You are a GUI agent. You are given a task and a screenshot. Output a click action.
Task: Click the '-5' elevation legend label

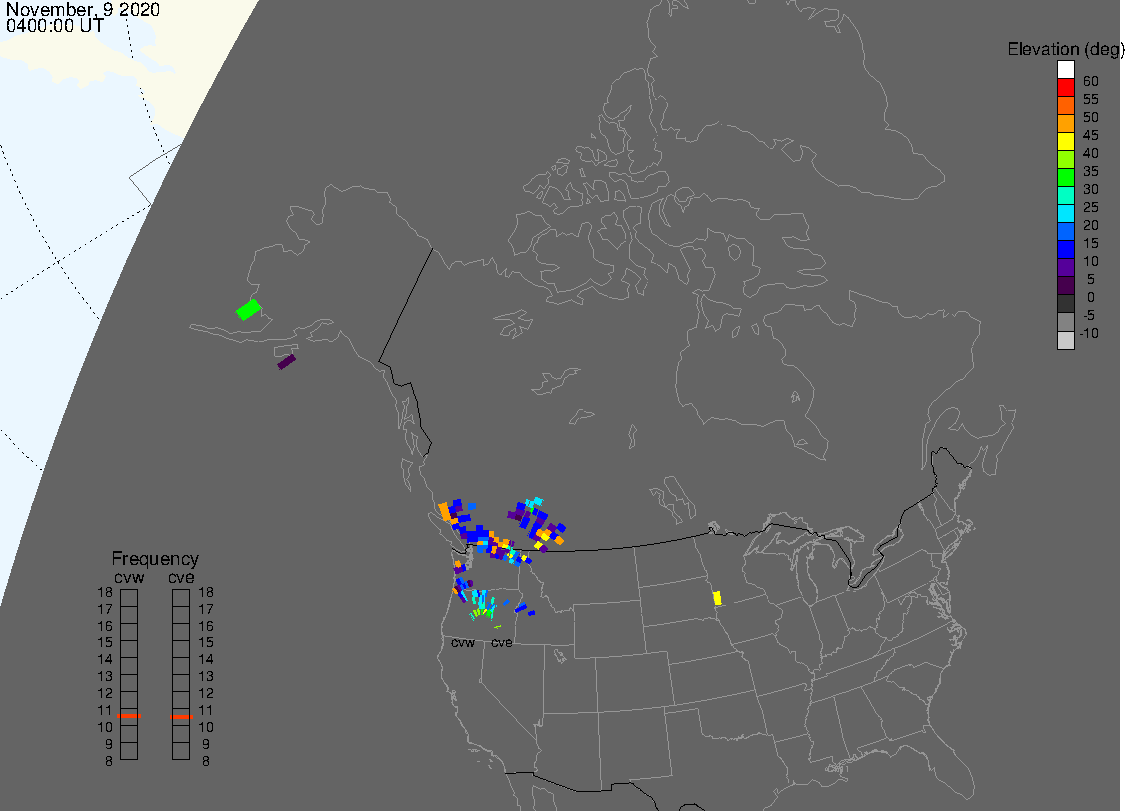[1089, 315]
